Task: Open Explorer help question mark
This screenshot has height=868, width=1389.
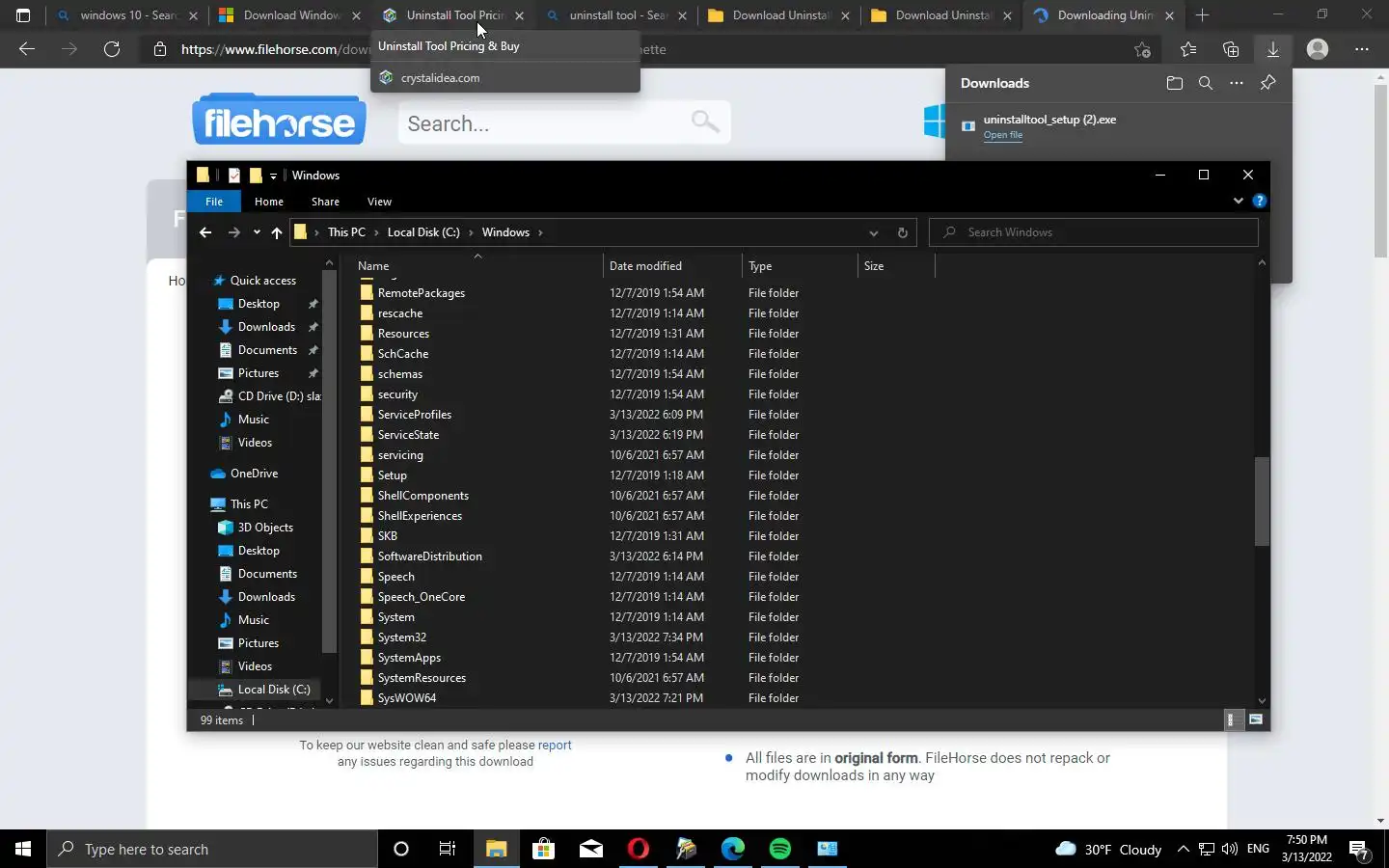Action: (1259, 201)
